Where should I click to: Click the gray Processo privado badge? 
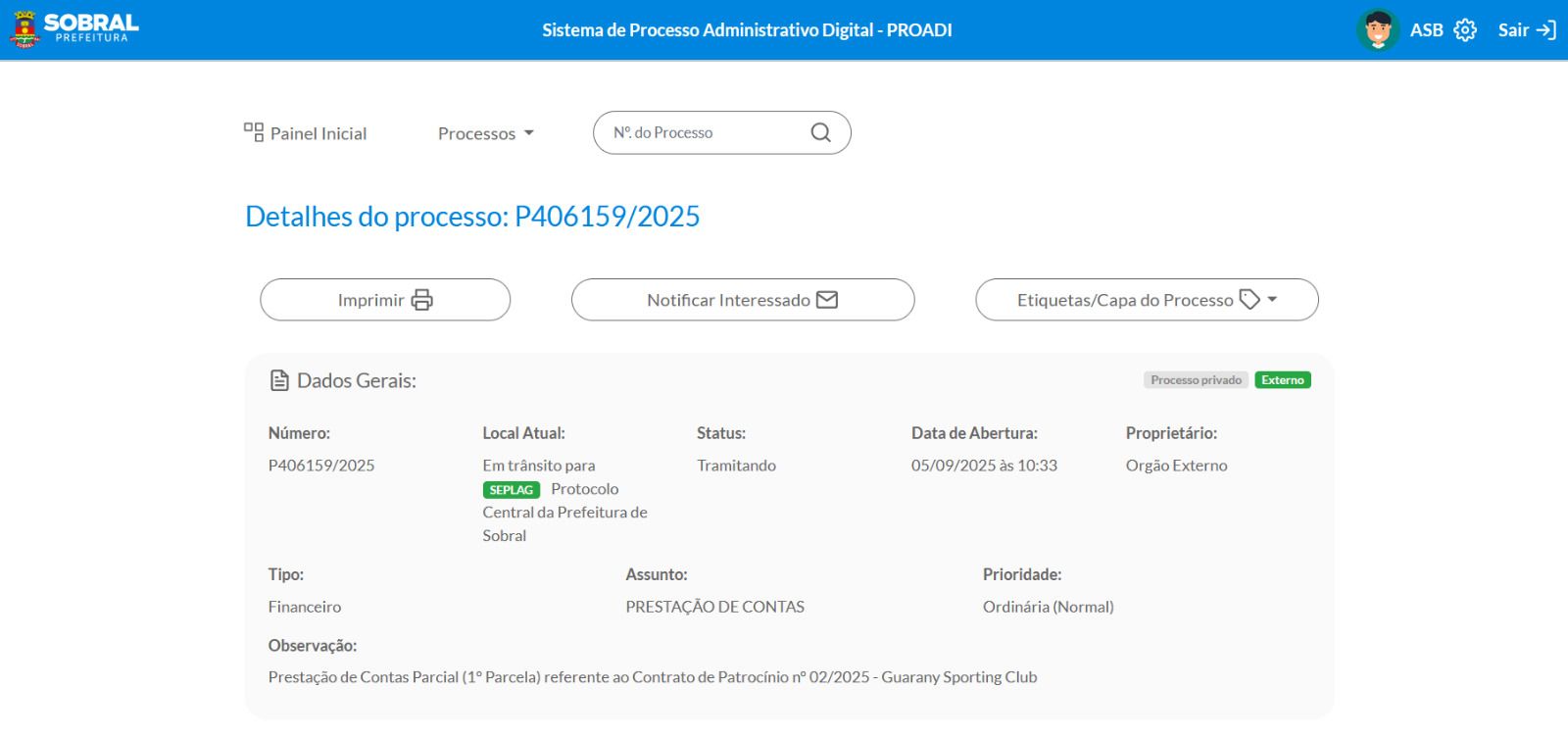[1196, 380]
